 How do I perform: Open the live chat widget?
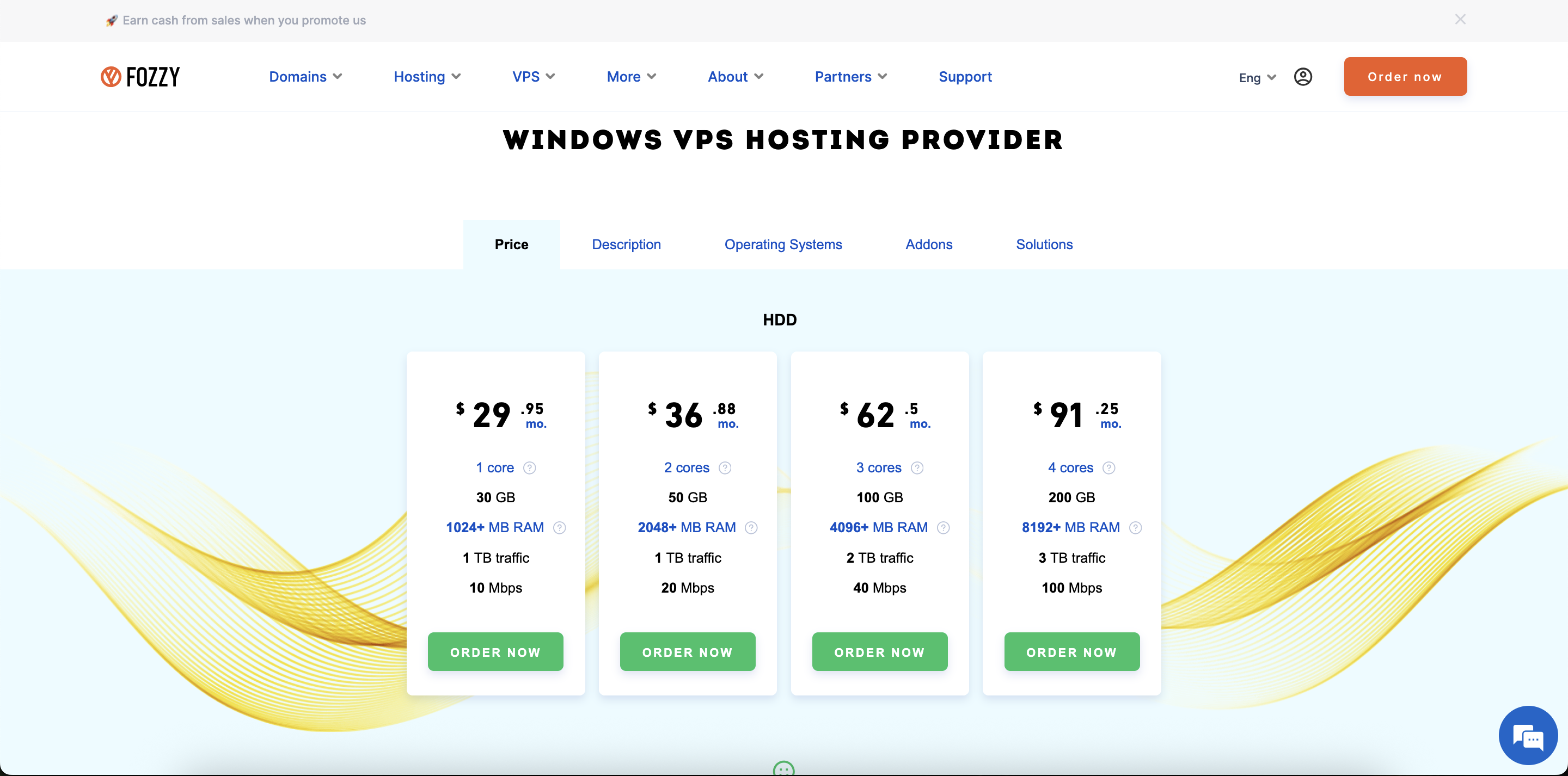1528,735
